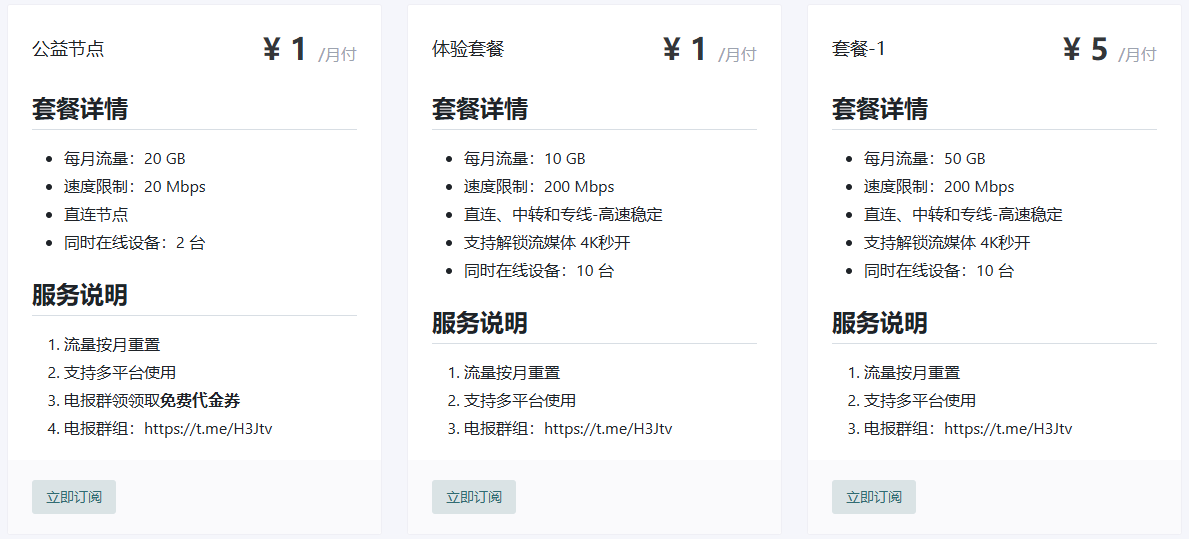Click the 速度限制：20 Mbps item
The image size is (1189, 539).
pos(135,186)
